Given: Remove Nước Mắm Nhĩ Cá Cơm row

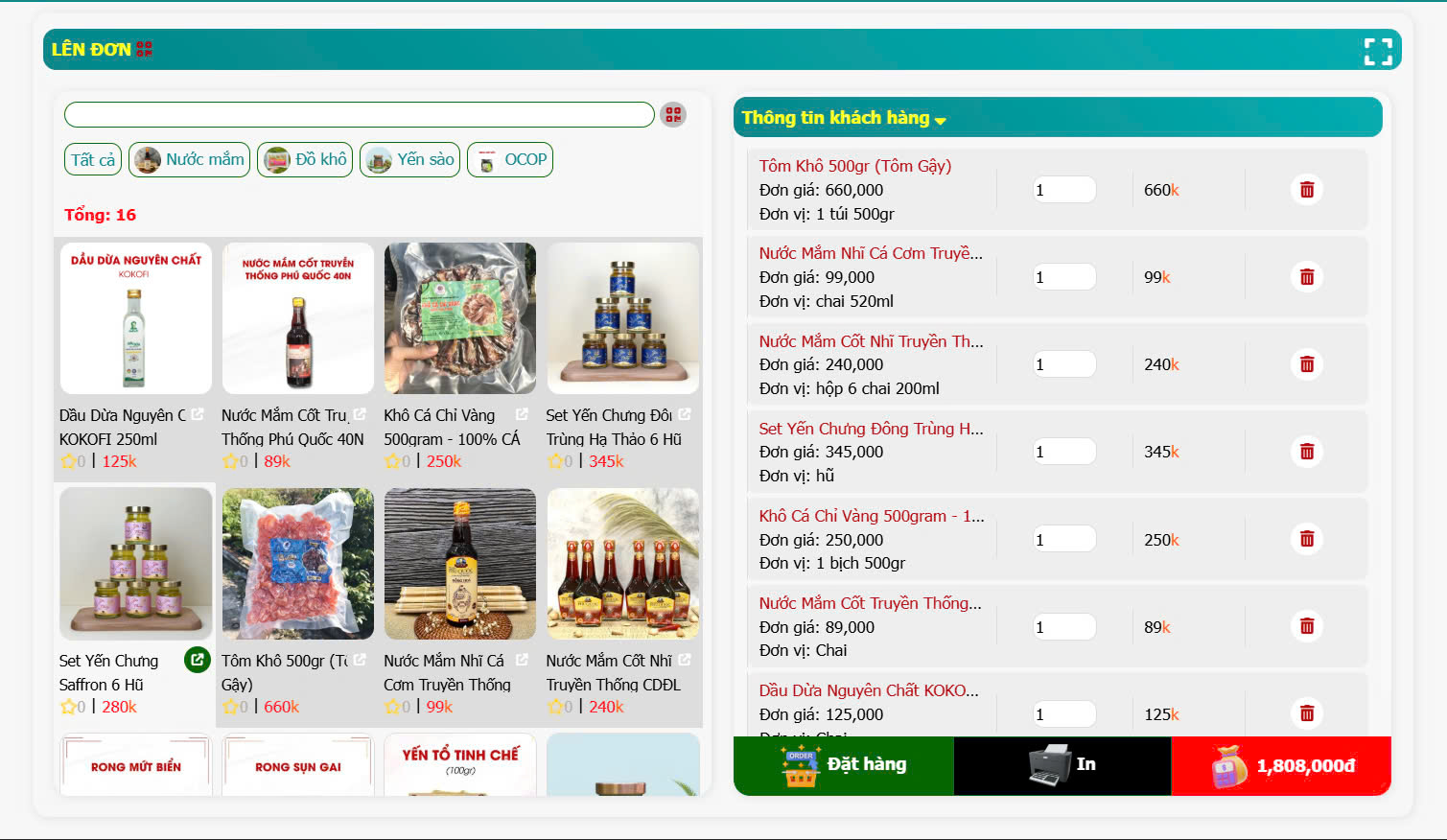Looking at the screenshot, I should click(x=1306, y=277).
